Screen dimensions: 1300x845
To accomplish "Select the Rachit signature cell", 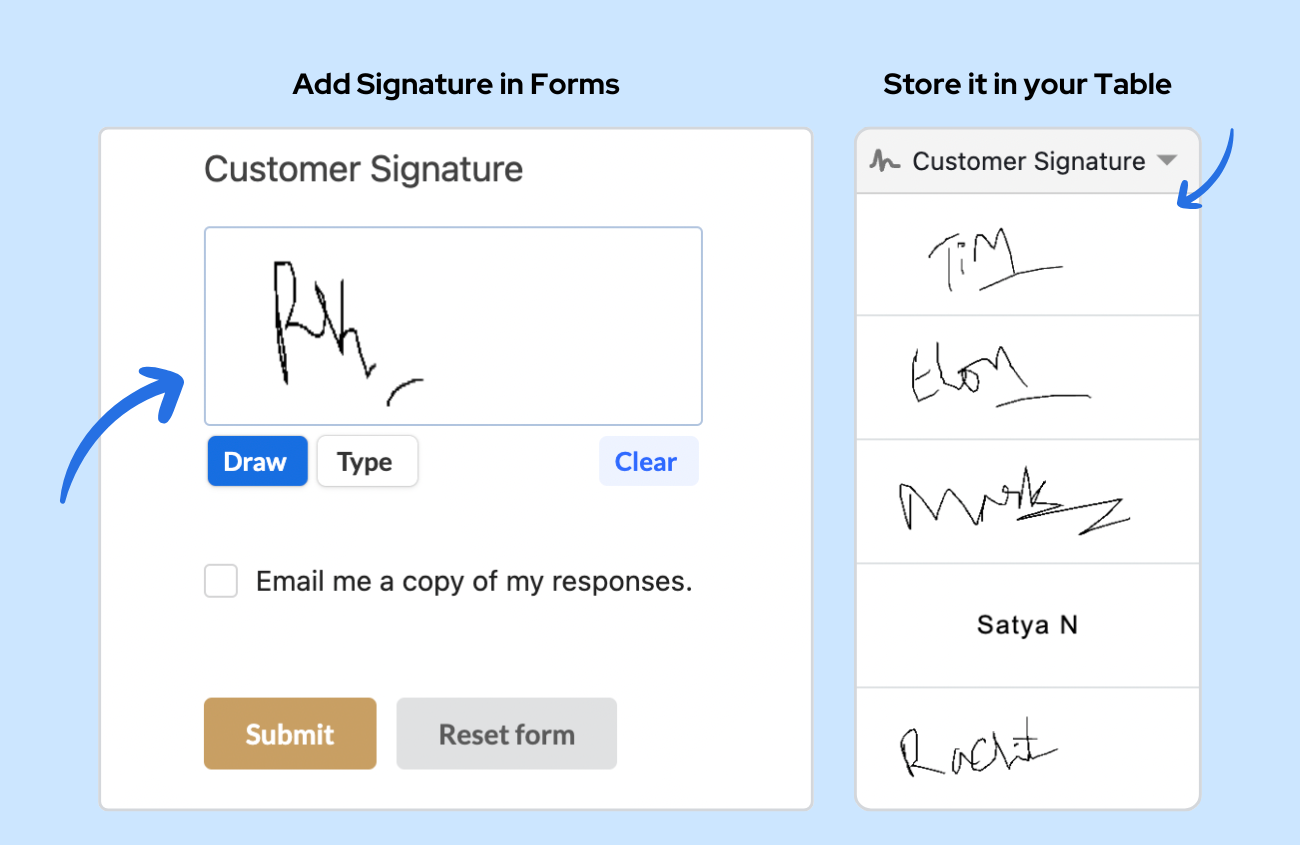I will [1027, 748].
